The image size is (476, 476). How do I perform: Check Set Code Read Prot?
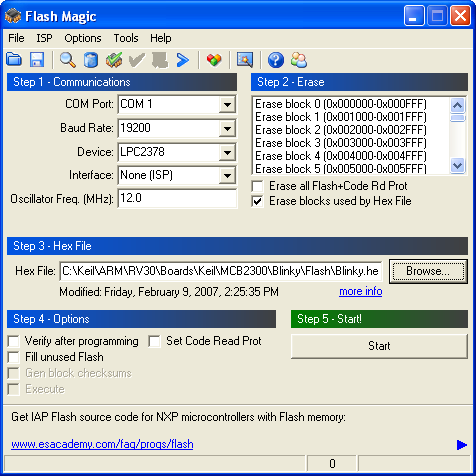pos(154,341)
